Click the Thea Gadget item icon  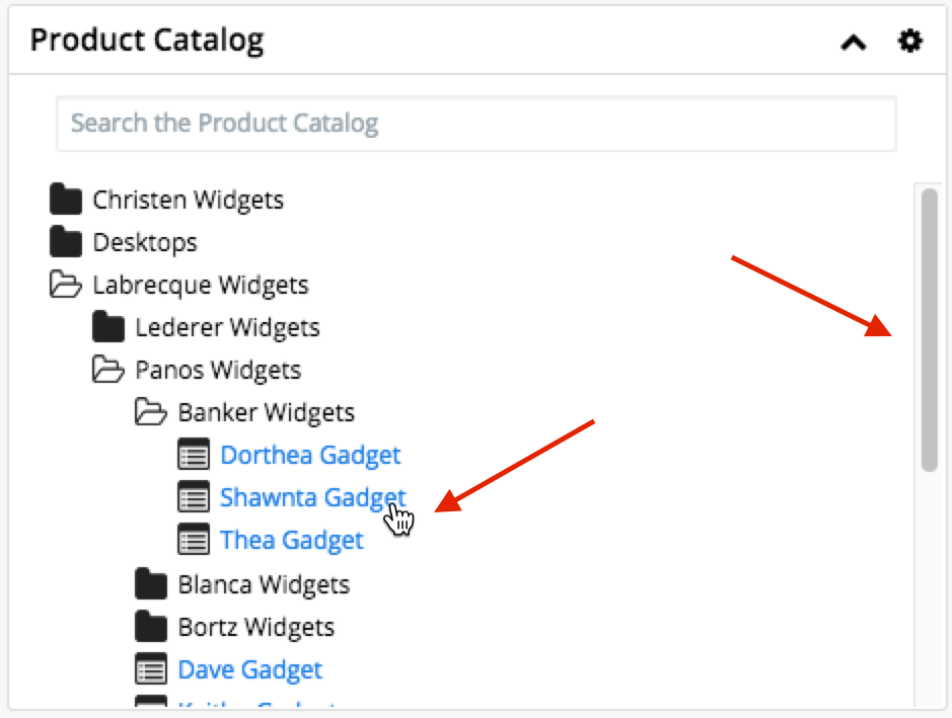coord(194,541)
